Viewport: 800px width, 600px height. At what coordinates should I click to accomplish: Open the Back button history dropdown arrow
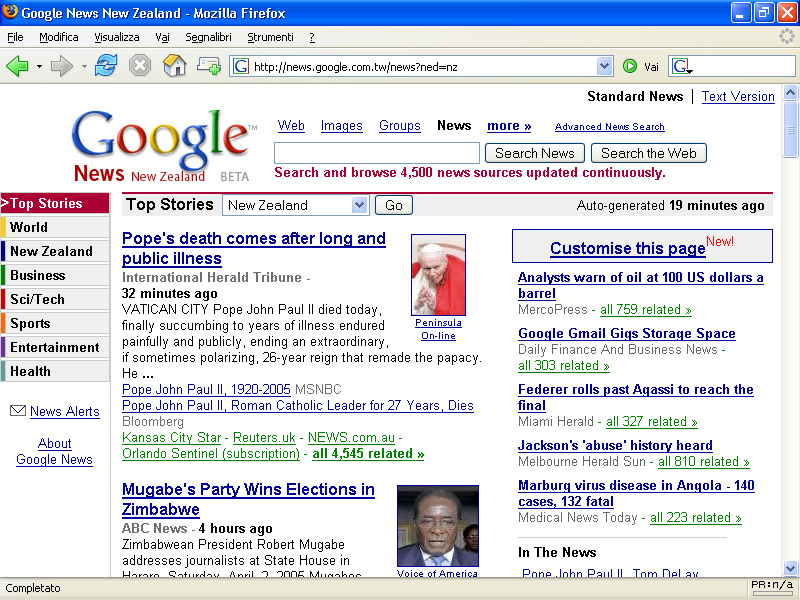[x=39, y=66]
